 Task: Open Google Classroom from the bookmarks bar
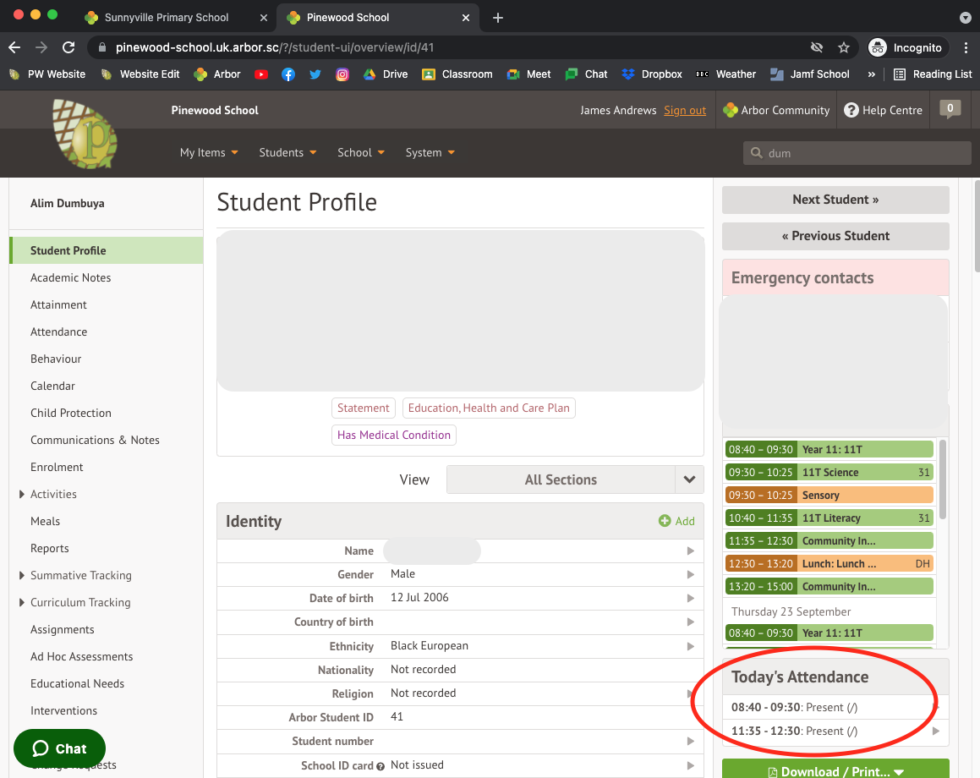[x=457, y=73]
